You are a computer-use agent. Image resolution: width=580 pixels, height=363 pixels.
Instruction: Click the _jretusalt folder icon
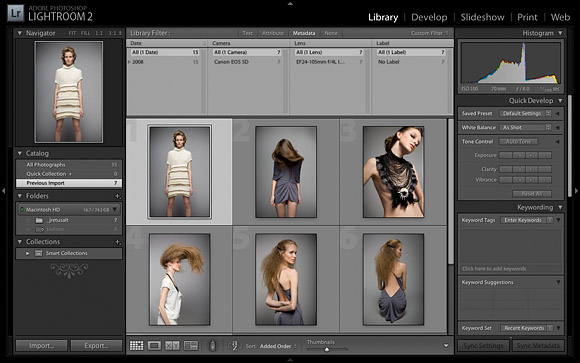(x=39, y=220)
